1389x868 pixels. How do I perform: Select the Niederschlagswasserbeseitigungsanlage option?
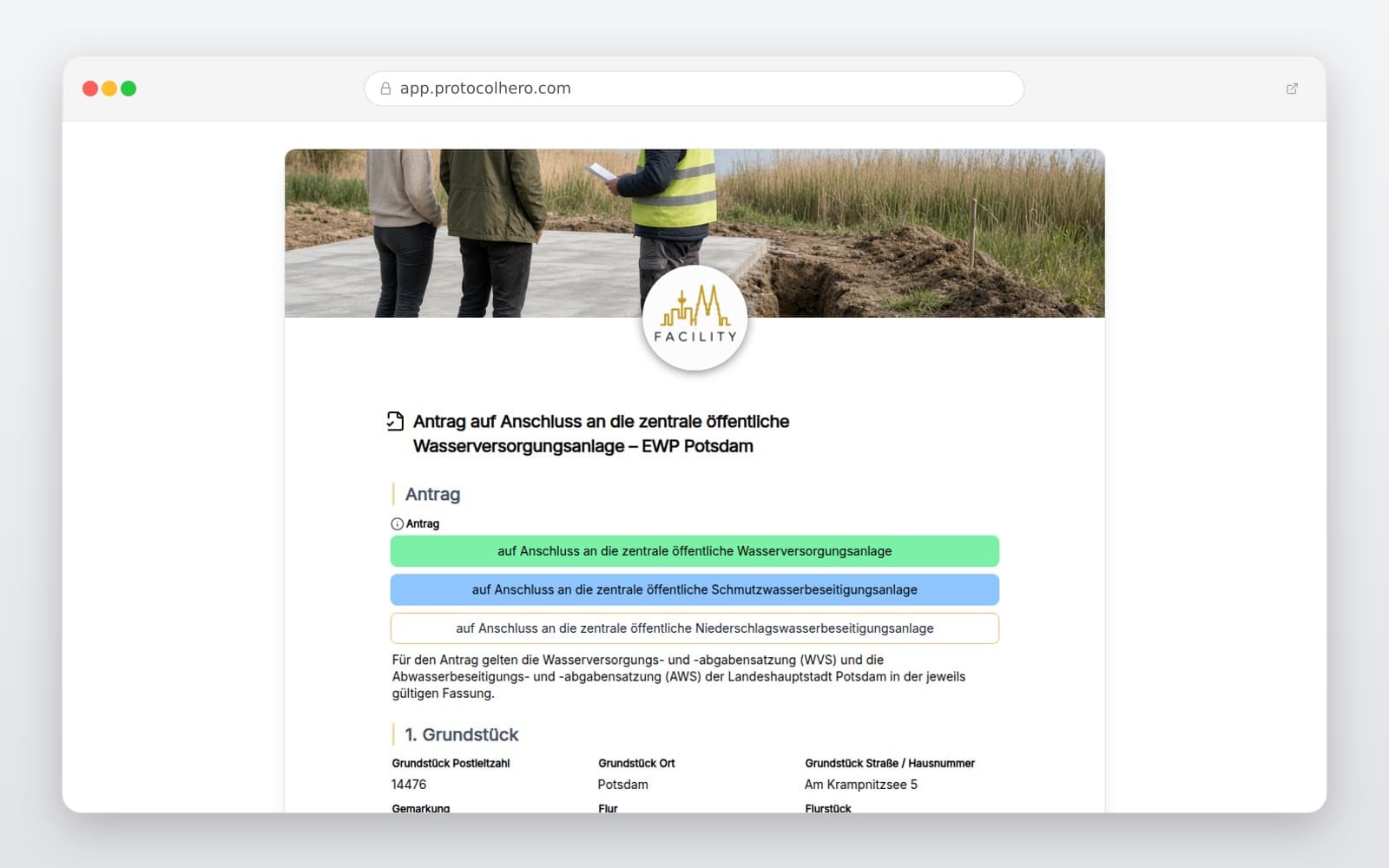pyautogui.click(x=694, y=628)
